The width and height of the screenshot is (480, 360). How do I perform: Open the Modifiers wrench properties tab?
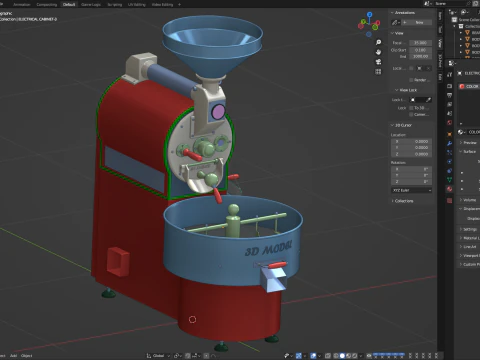[449, 143]
